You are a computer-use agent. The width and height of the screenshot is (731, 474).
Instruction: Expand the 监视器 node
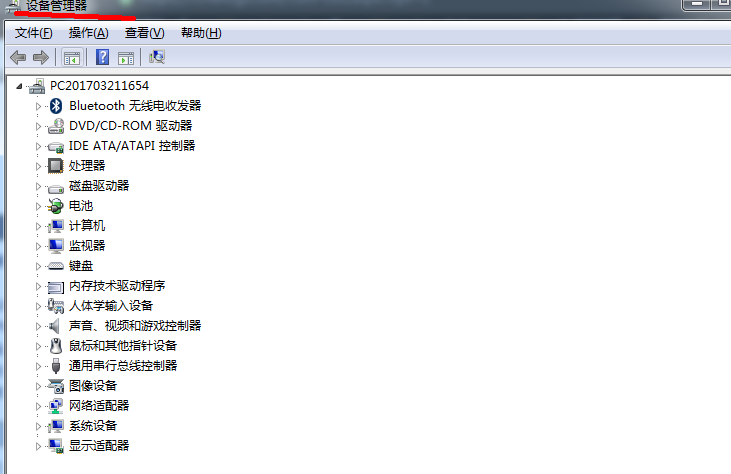coord(38,247)
